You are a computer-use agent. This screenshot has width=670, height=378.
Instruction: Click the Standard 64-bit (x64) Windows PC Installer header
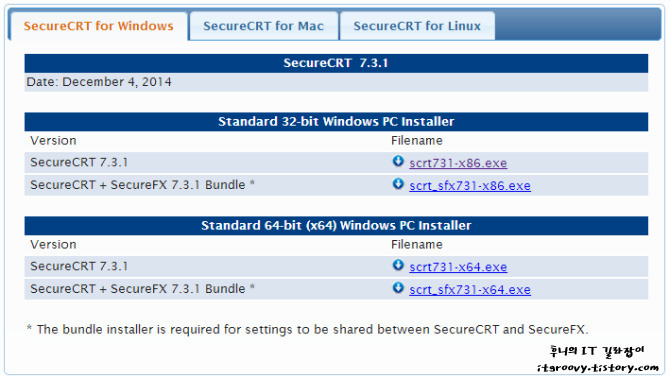pyautogui.click(x=336, y=226)
